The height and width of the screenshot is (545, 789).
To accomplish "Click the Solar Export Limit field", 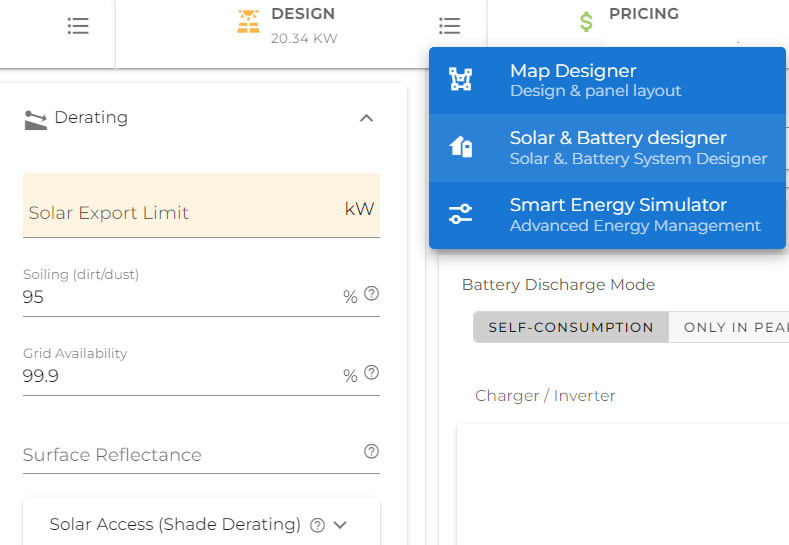I will [201, 205].
